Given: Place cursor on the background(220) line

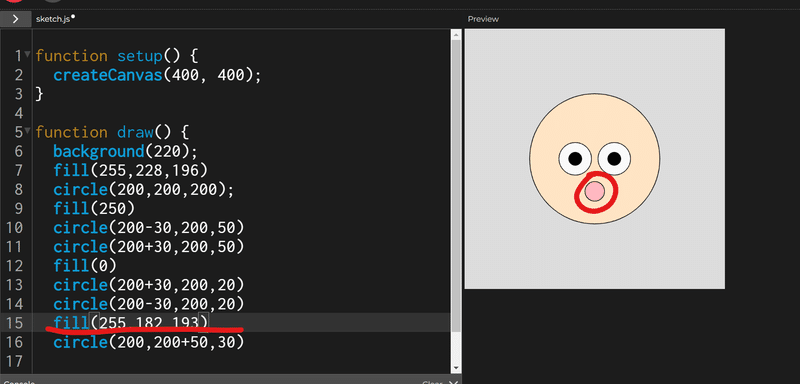Looking at the screenshot, I should [x=125, y=151].
